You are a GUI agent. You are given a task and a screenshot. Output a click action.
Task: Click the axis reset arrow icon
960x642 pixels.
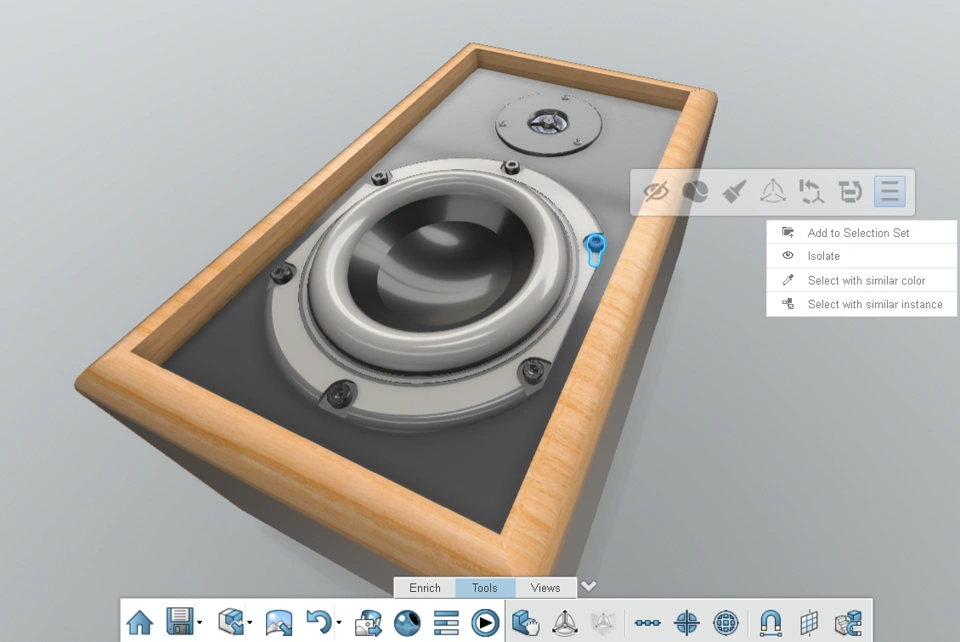click(811, 192)
